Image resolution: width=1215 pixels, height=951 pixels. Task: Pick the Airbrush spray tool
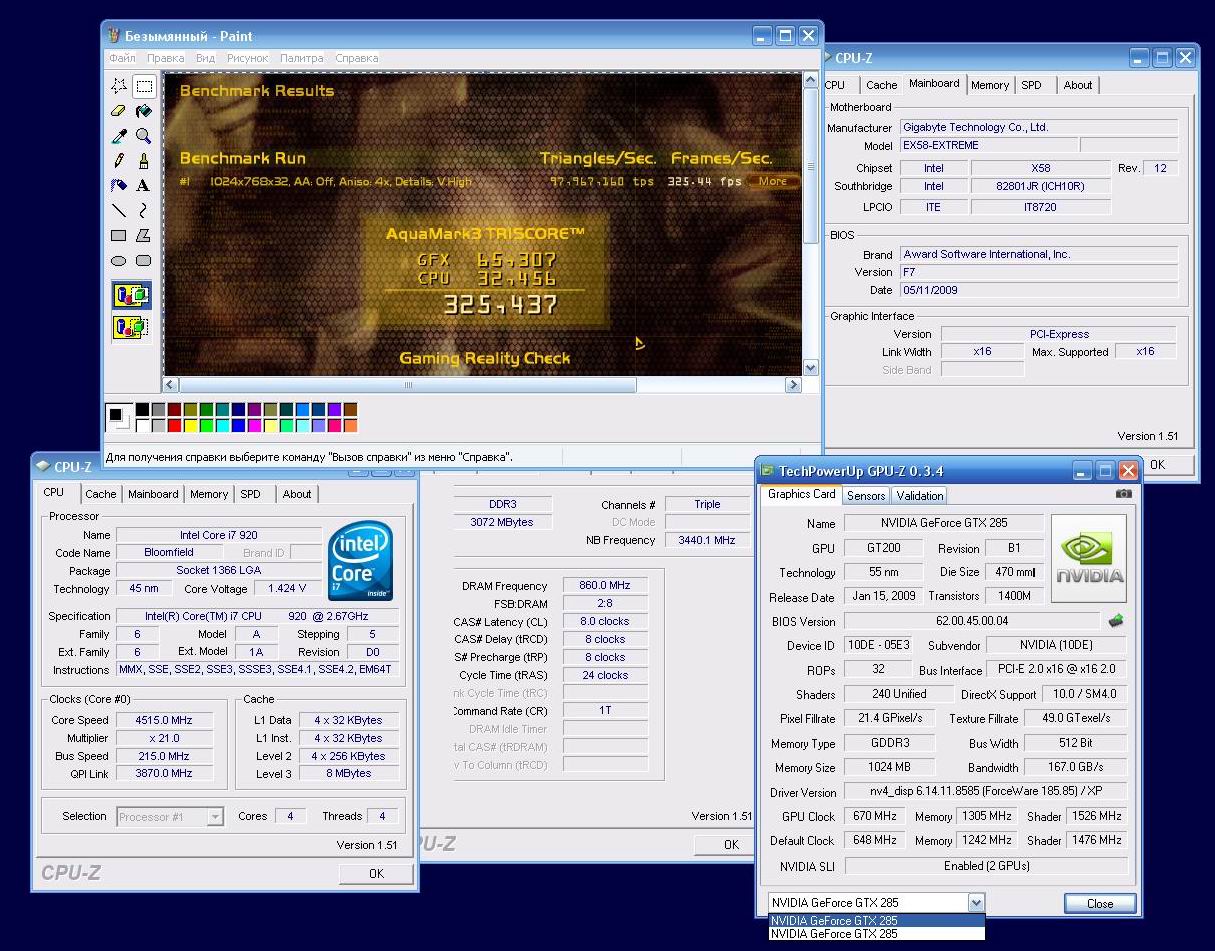click(119, 186)
